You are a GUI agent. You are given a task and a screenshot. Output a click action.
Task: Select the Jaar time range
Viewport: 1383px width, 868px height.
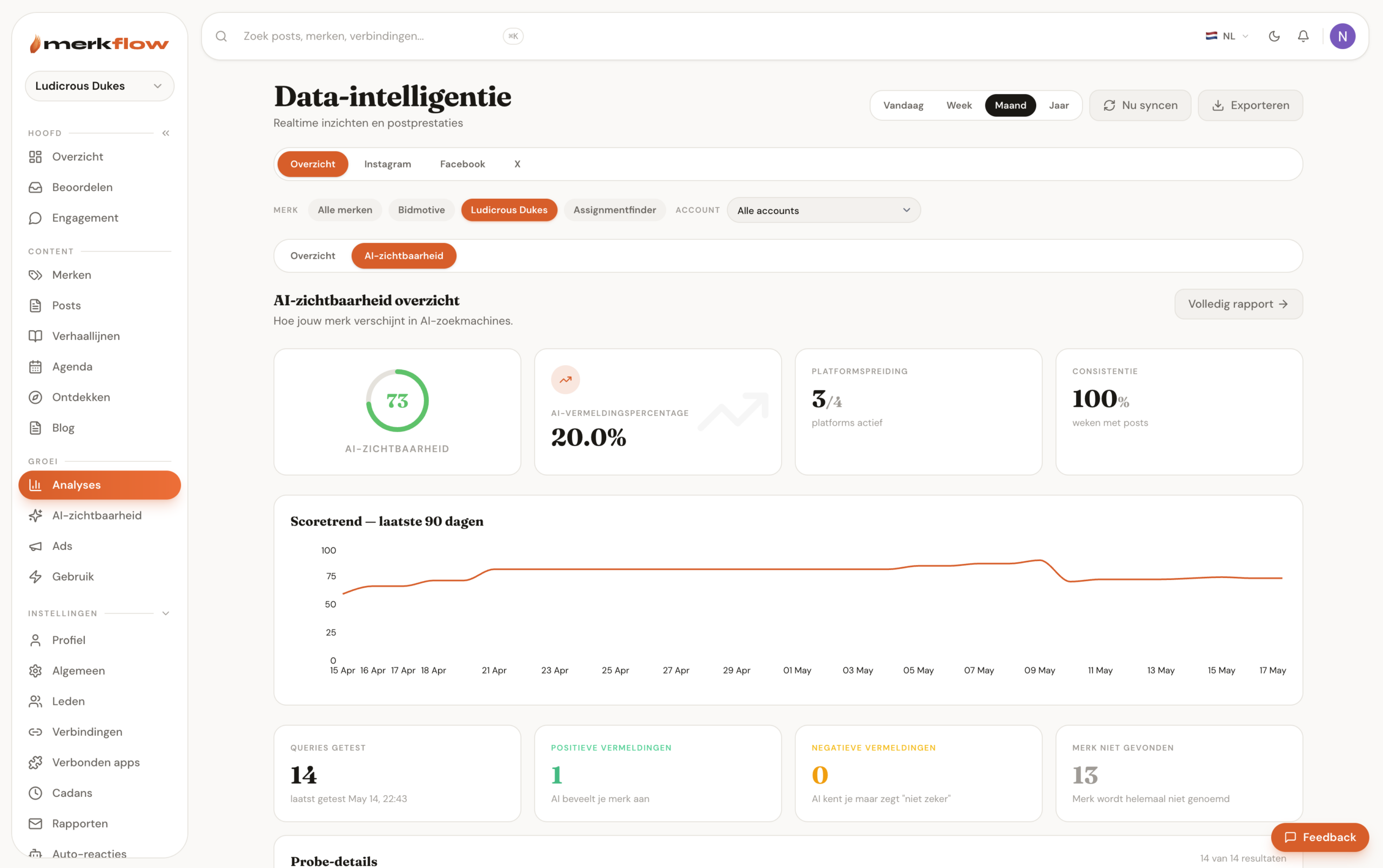click(1059, 105)
